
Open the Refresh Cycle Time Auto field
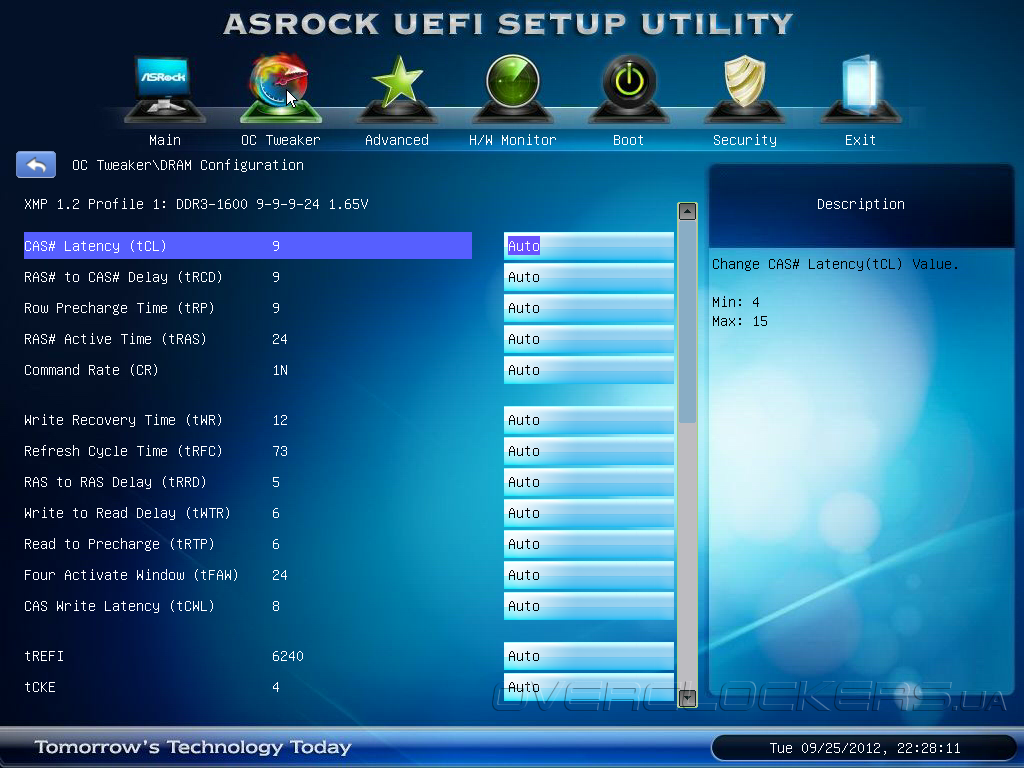[588, 451]
